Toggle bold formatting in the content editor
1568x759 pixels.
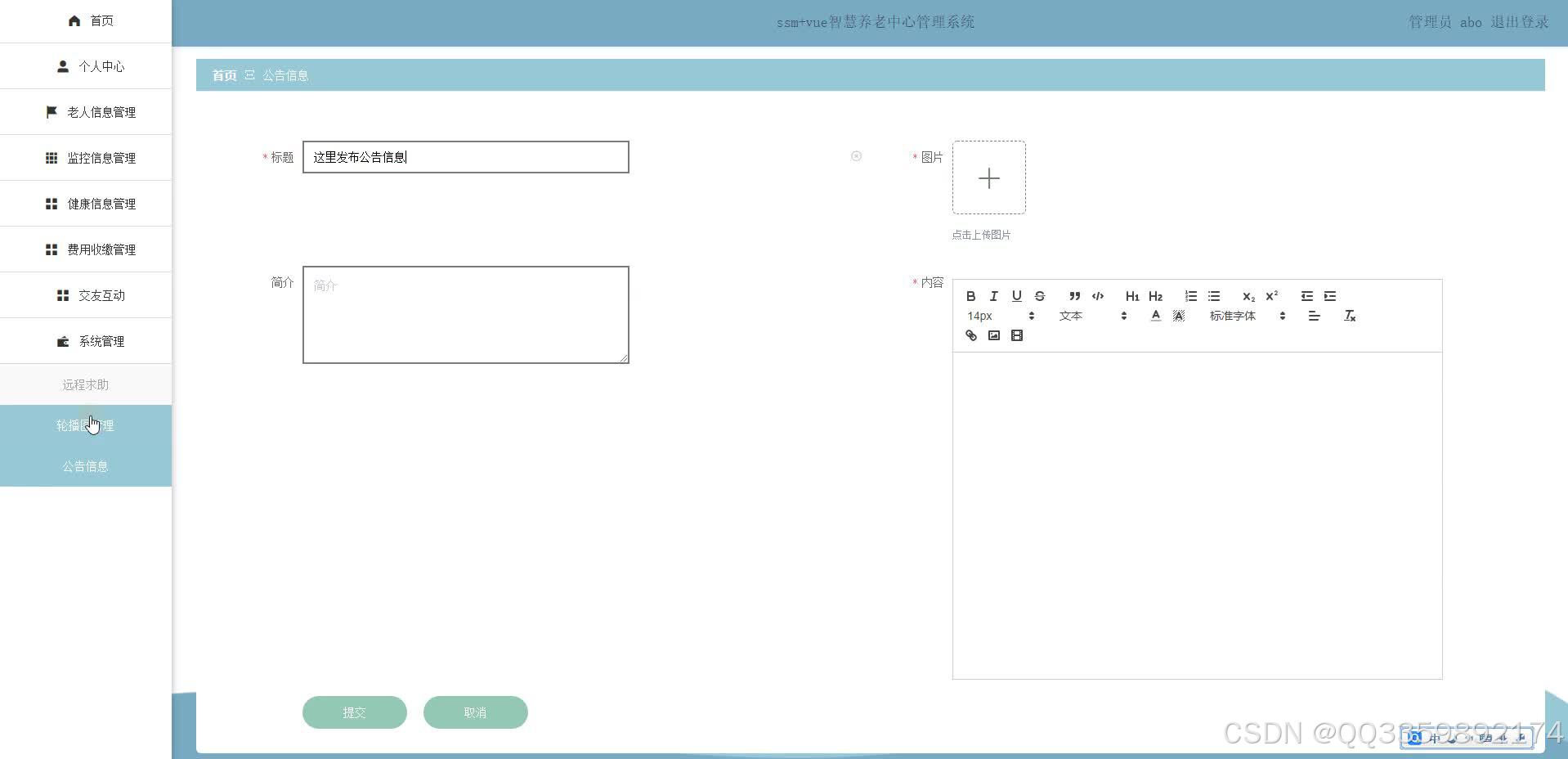pyautogui.click(x=970, y=296)
